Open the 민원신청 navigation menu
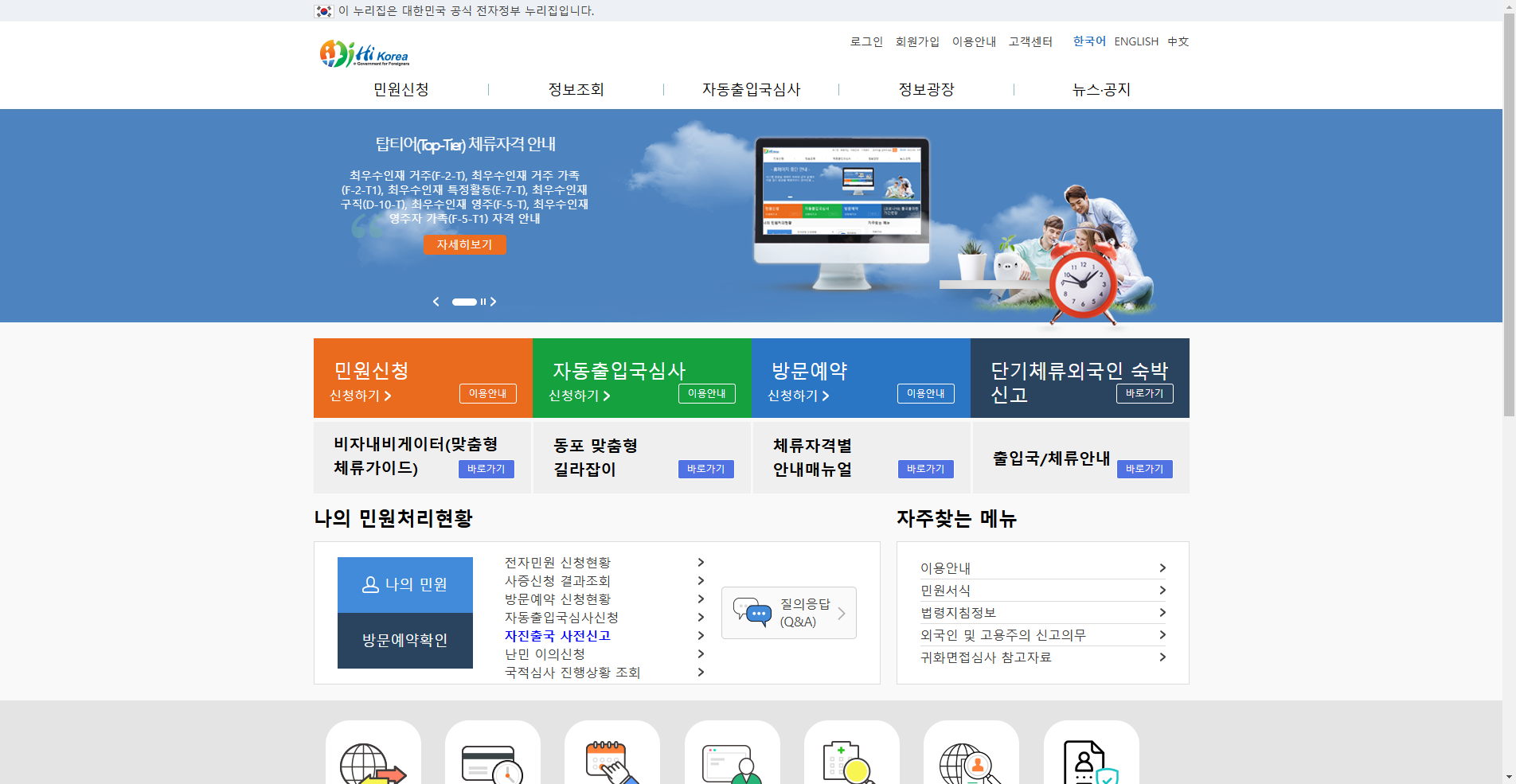Screen dimensions: 1516x784 click(x=400, y=89)
